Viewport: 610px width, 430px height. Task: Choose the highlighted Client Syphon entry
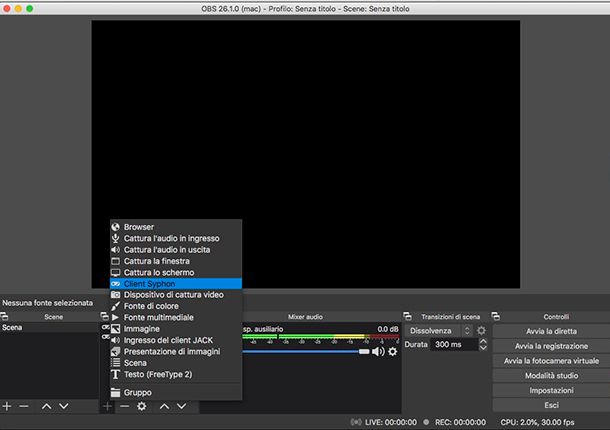pyautogui.click(x=176, y=284)
